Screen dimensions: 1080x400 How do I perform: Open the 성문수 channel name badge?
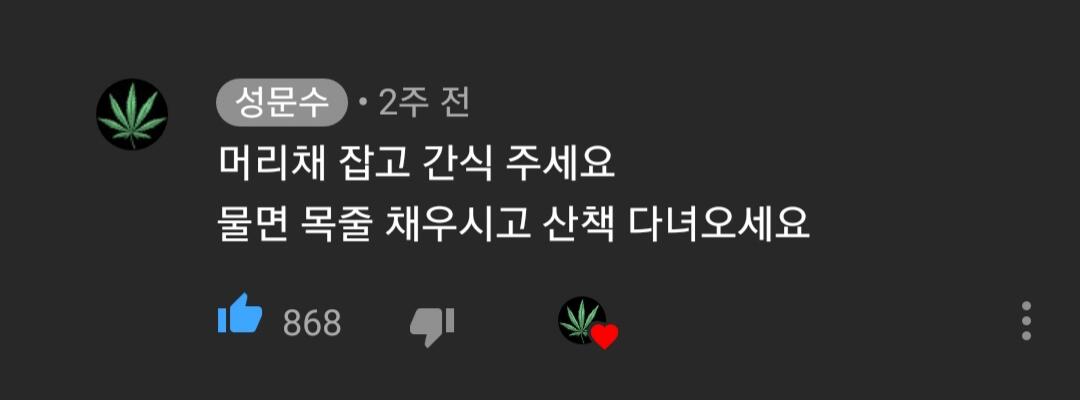282,104
